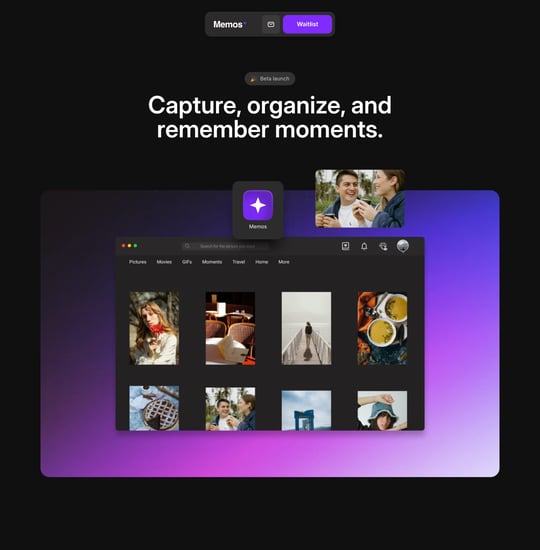This screenshot has height=550, width=540.
Task: Switch to the Travel tab
Action: coord(239,262)
